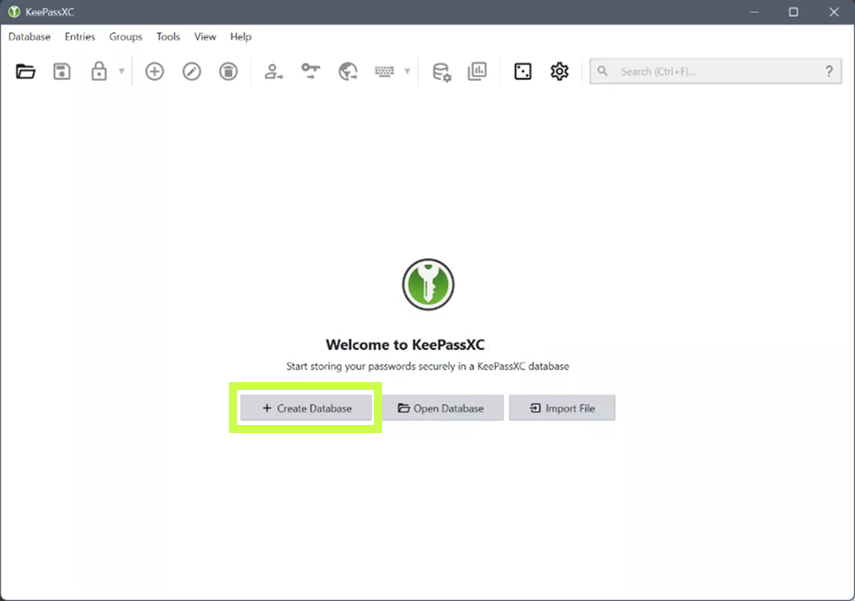Expand the lock database dropdown arrow
The height and width of the screenshot is (601, 855).
coord(122,71)
